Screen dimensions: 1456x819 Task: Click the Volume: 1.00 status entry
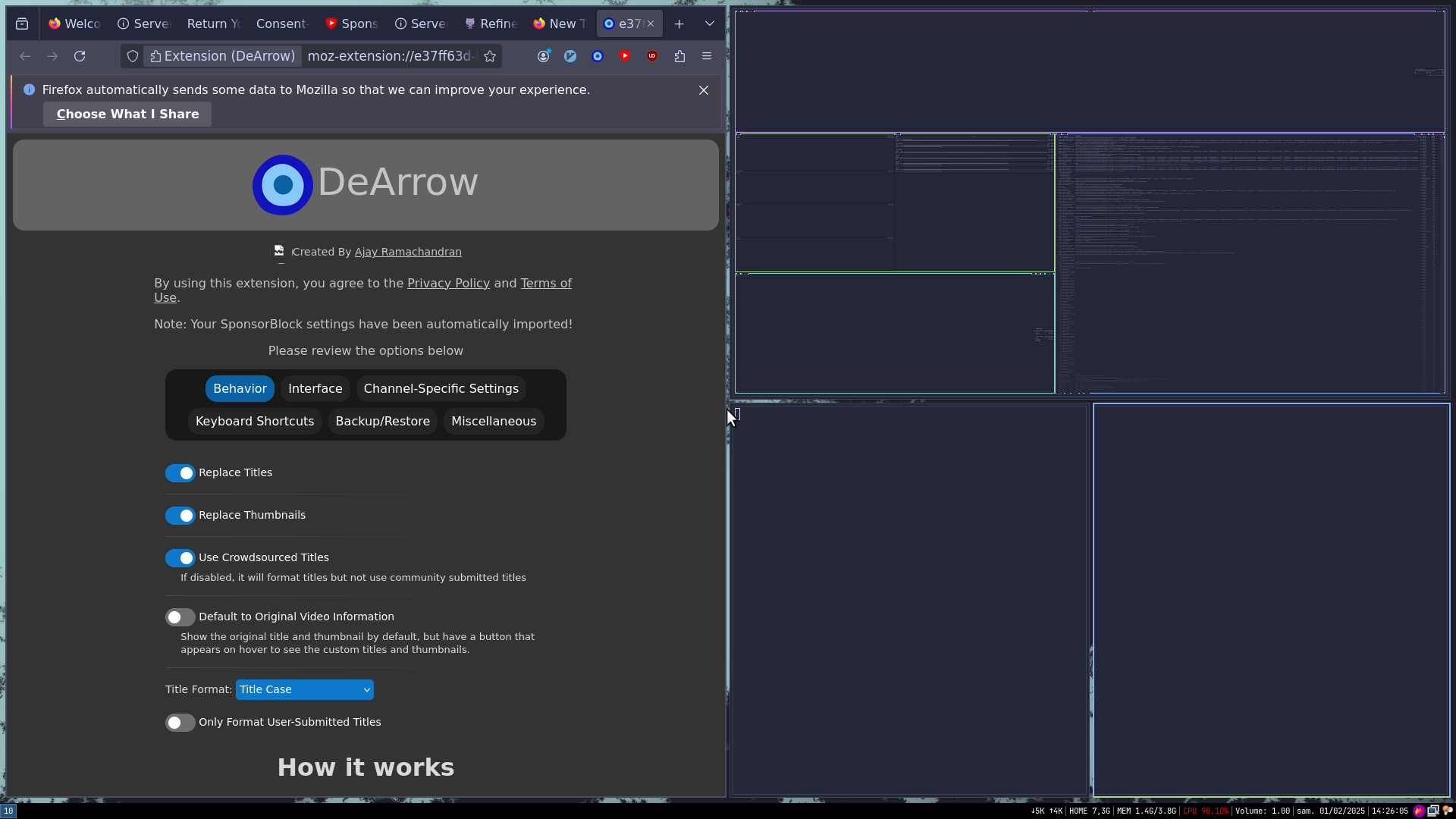tap(1263, 811)
